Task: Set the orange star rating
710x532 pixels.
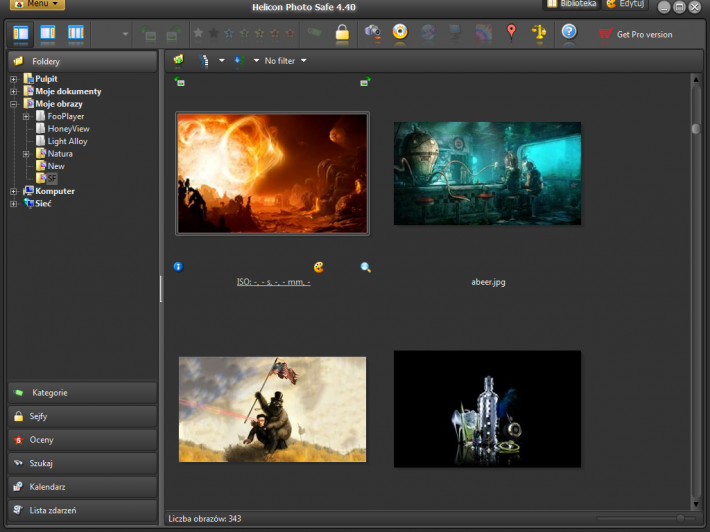Action: click(x=275, y=33)
